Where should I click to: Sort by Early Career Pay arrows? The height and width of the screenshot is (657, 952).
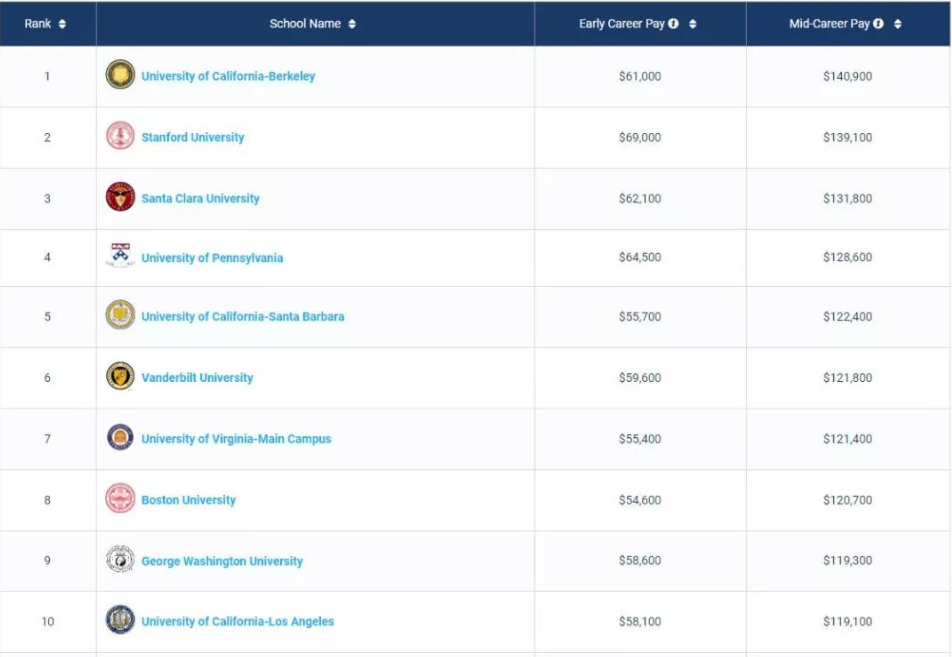pos(693,24)
